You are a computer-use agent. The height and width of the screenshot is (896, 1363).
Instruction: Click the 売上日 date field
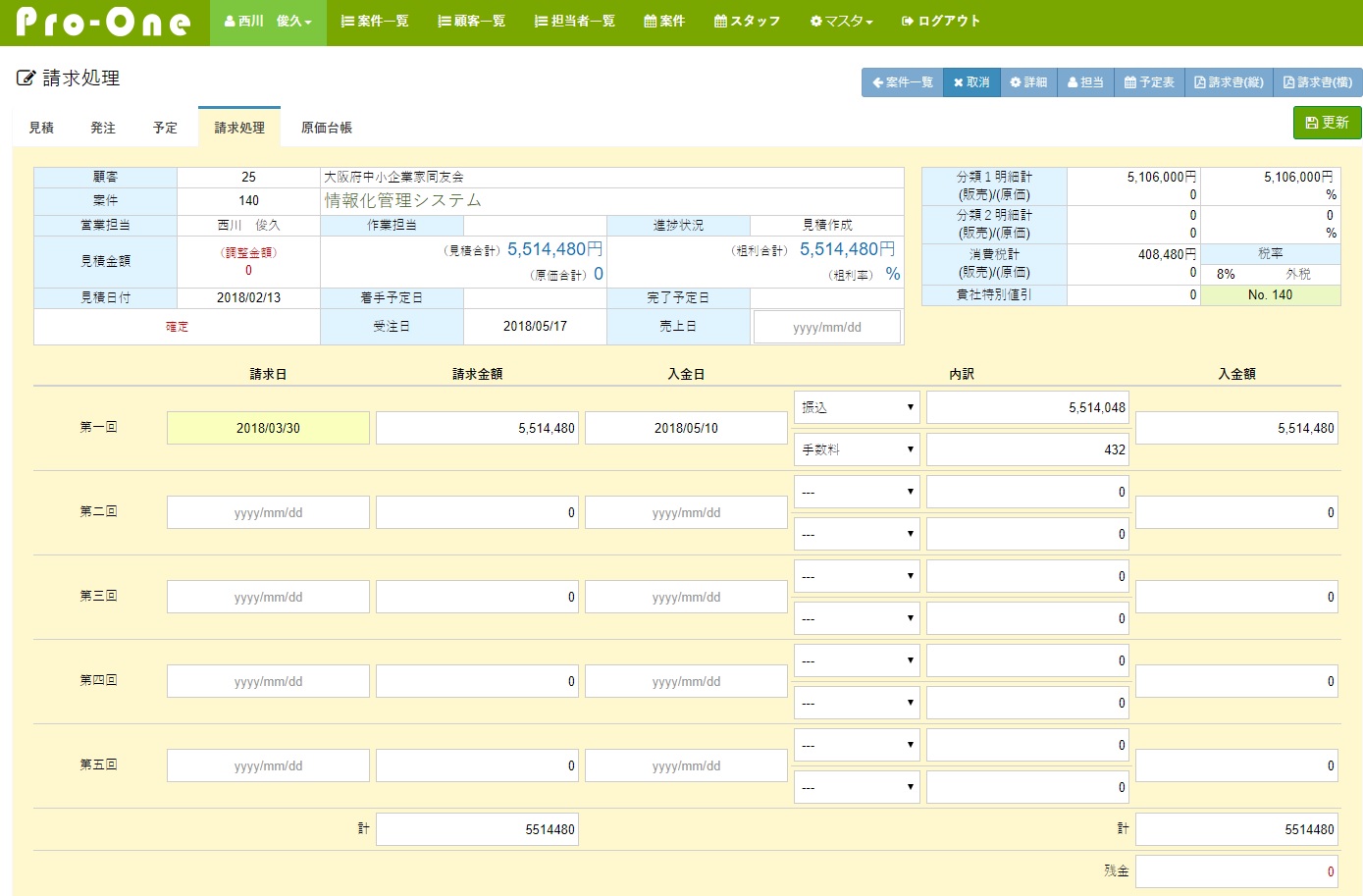(827, 328)
